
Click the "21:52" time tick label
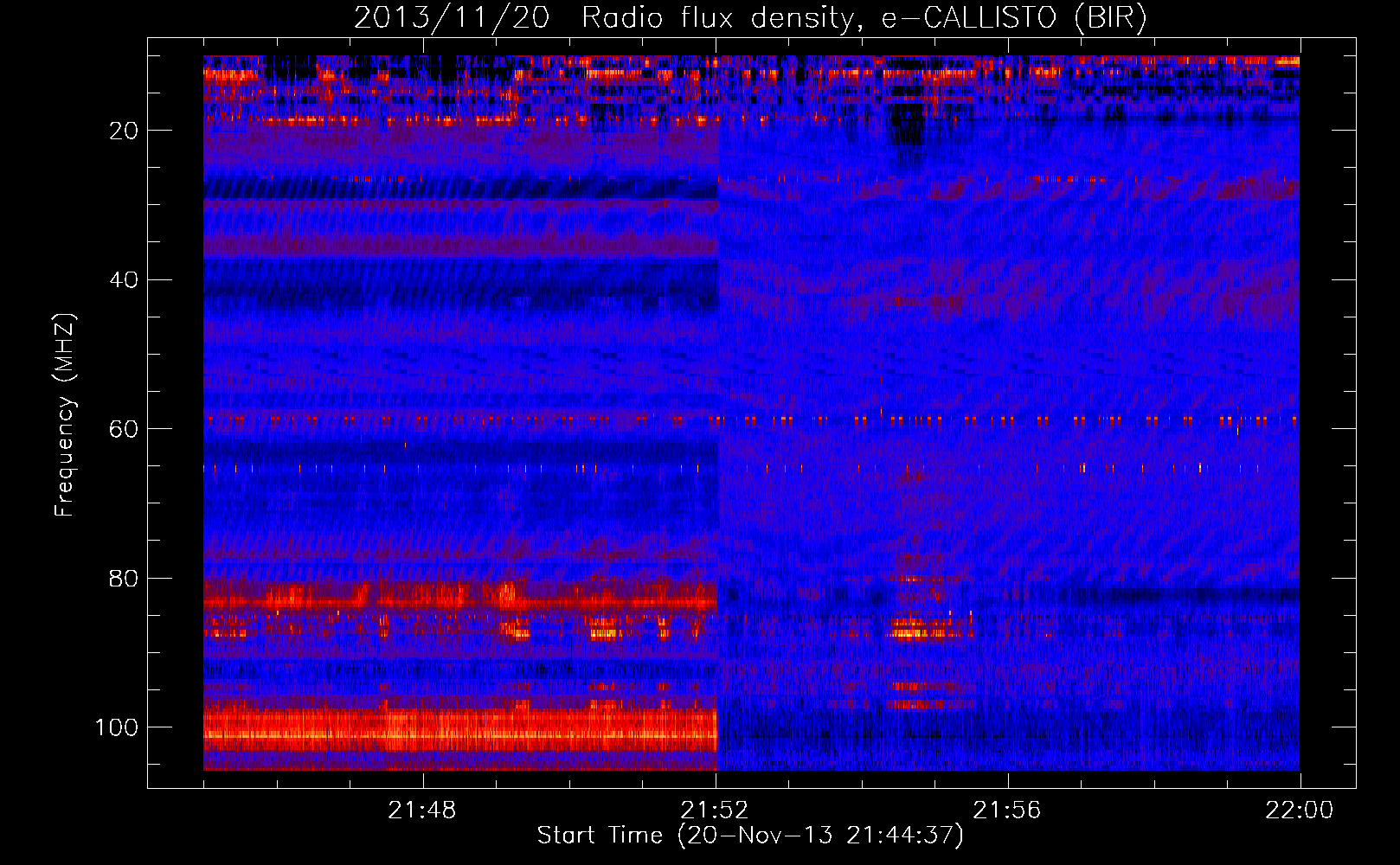(715, 811)
